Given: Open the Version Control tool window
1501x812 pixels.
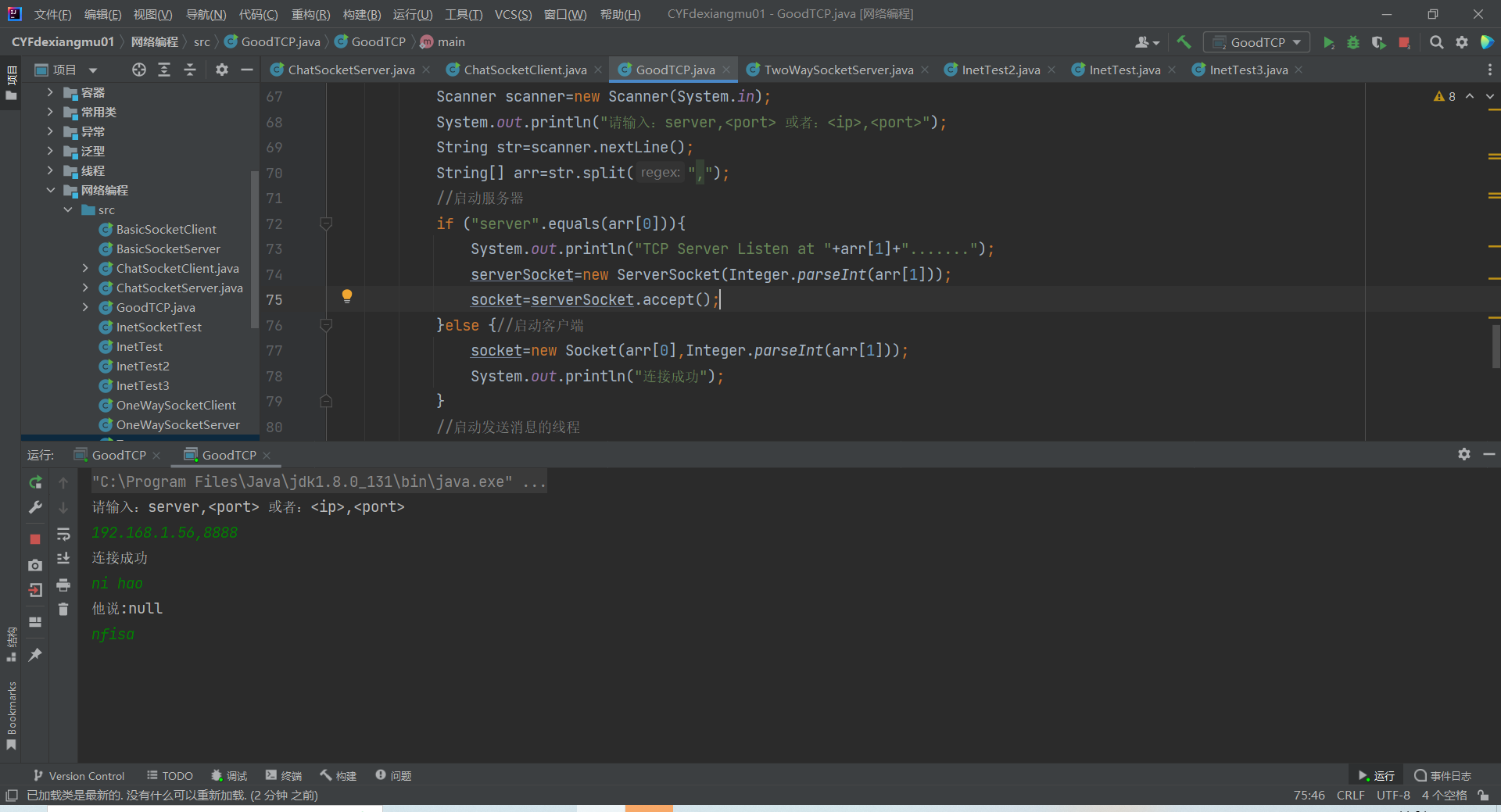Looking at the screenshot, I should point(78,775).
